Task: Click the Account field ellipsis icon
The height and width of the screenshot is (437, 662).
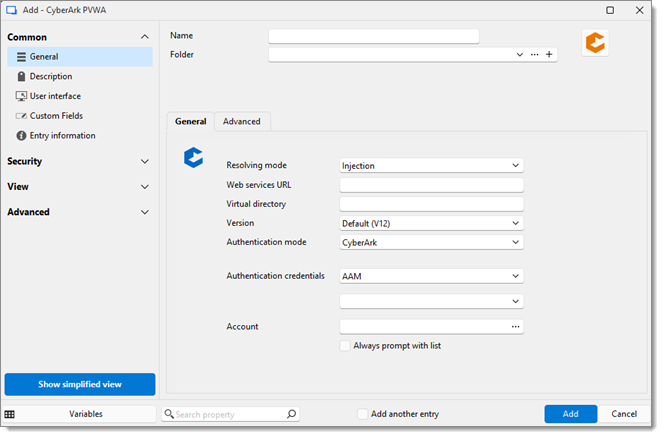Action: 515,327
